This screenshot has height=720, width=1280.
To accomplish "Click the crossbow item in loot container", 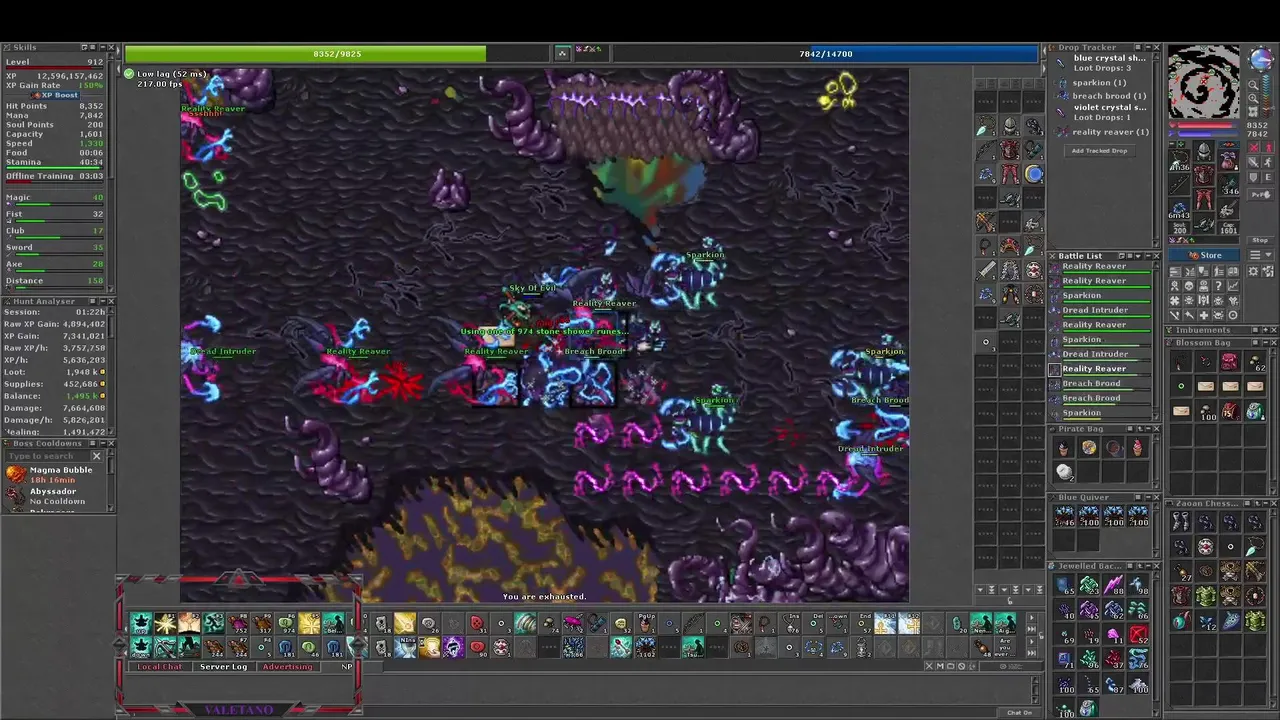I will (1256, 571).
